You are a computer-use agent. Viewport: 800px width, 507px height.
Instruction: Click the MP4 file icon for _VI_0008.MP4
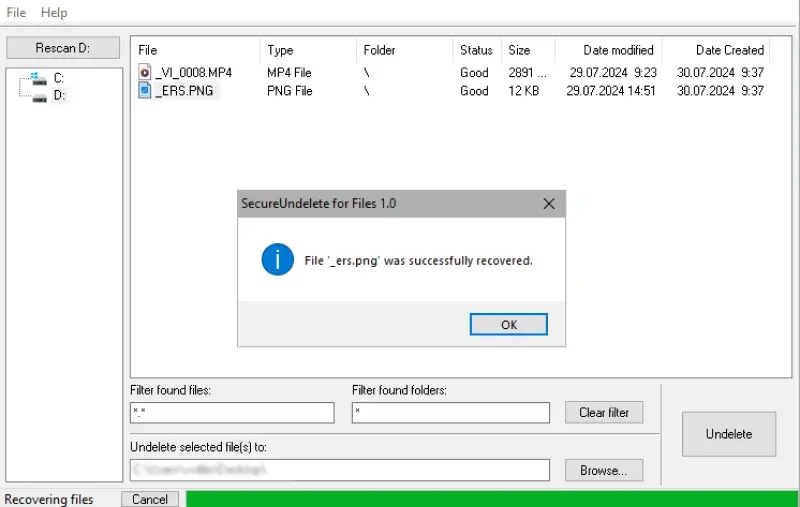coord(145,72)
